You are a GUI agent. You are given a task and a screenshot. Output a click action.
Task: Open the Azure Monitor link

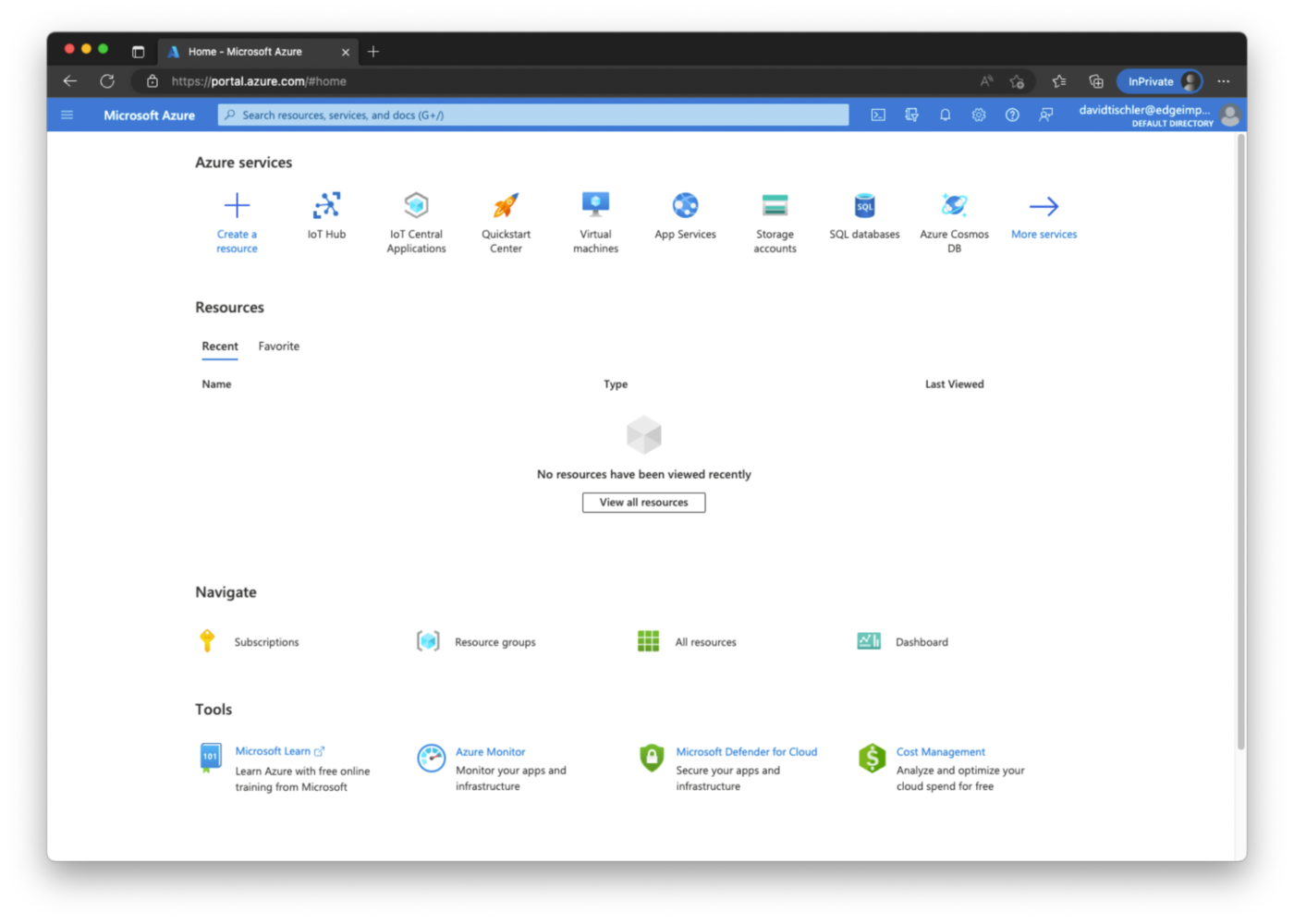click(x=490, y=752)
